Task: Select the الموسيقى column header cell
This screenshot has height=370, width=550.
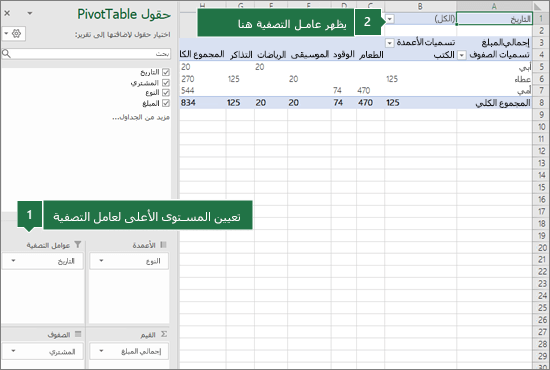Action: [309, 55]
